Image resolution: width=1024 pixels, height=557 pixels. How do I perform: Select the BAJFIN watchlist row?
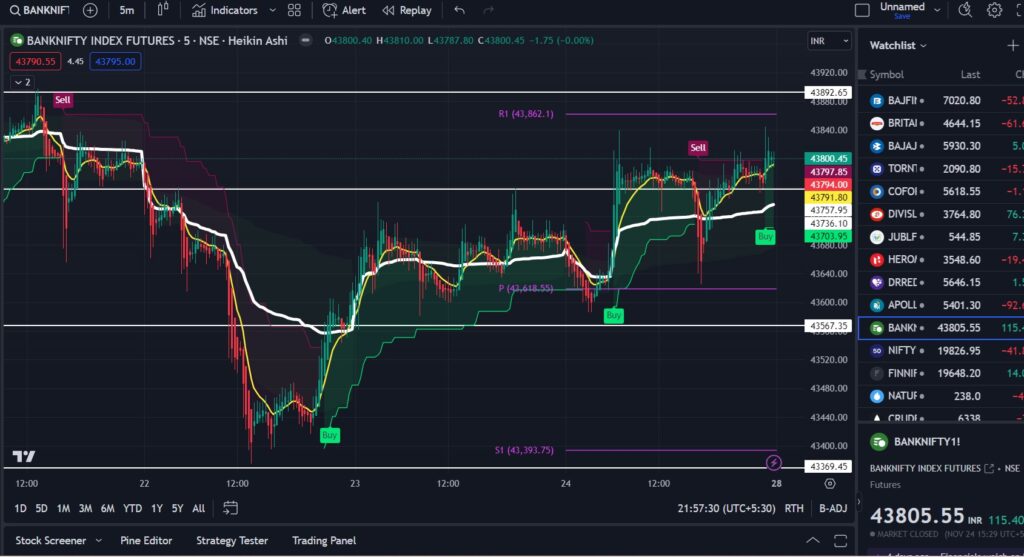coord(940,101)
